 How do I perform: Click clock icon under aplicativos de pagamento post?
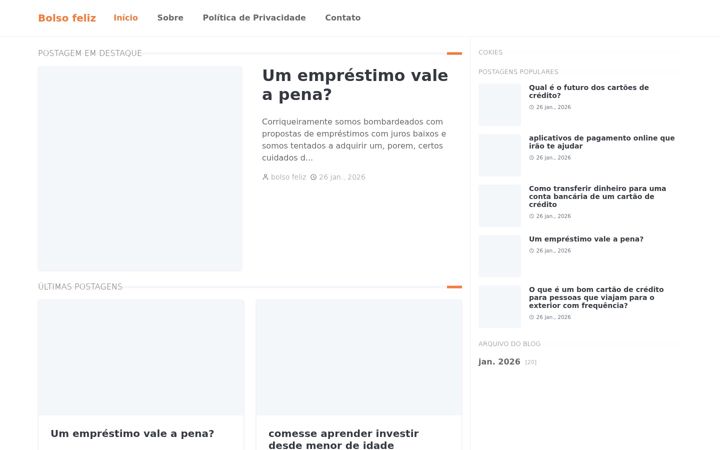click(531, 158)
